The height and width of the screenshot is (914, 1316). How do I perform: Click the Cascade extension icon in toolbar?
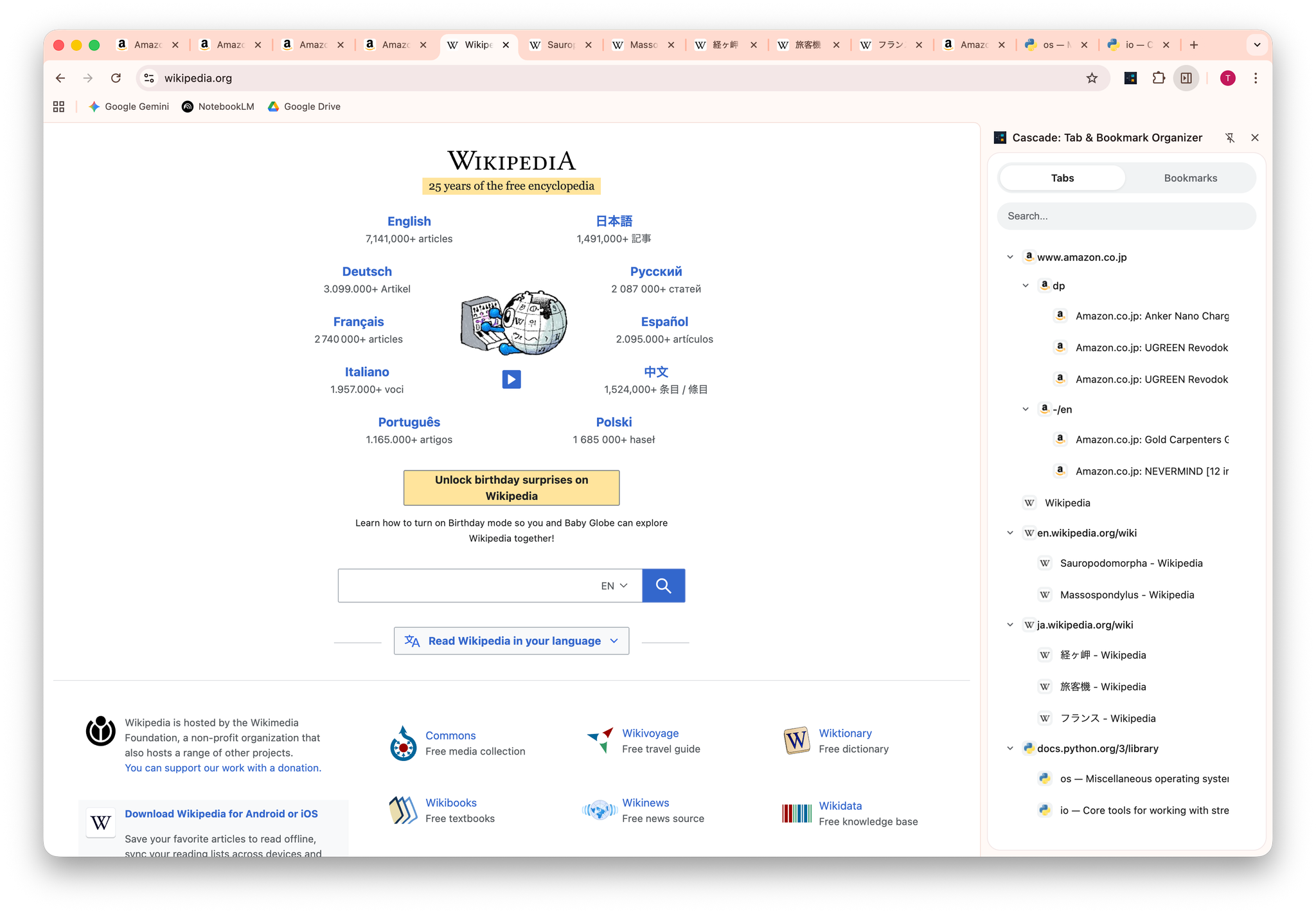tap(1130, 78)
